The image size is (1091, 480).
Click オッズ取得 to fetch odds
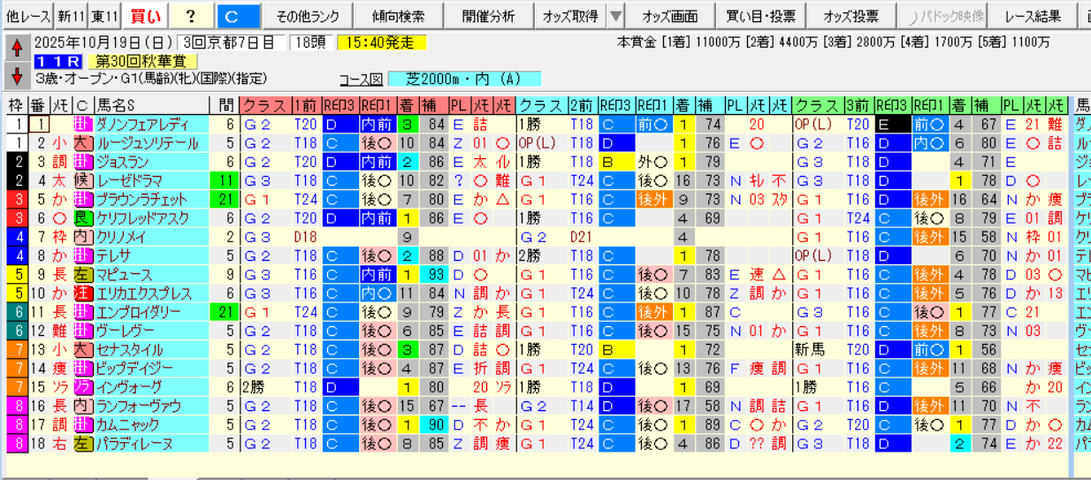[x=571, y=15]
